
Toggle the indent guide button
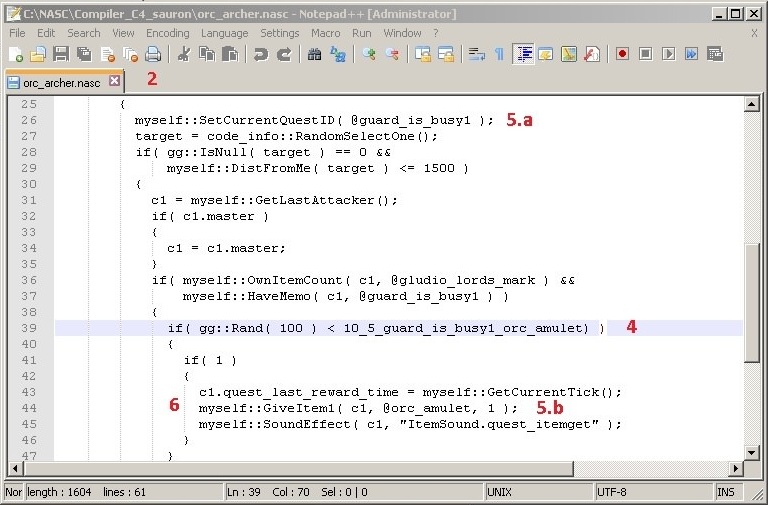(523, 54)
